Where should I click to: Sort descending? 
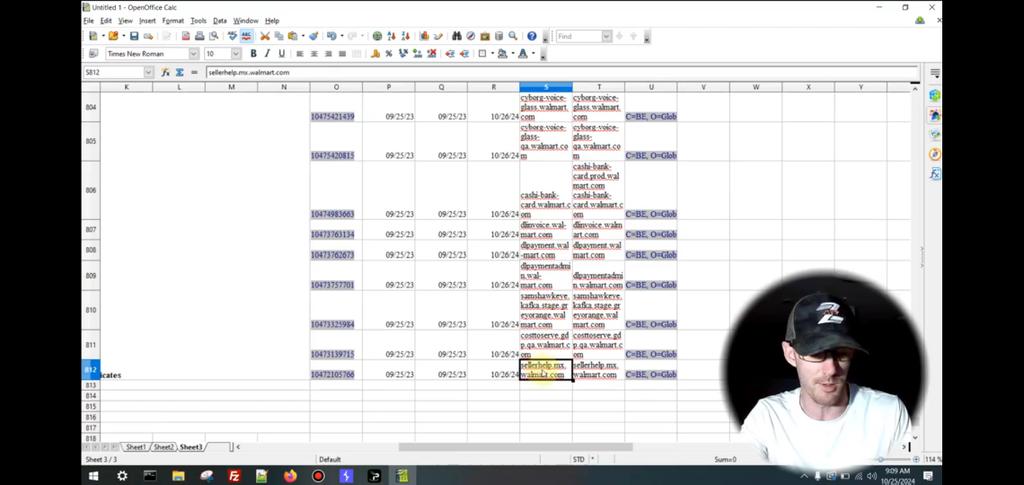(406, 37)
